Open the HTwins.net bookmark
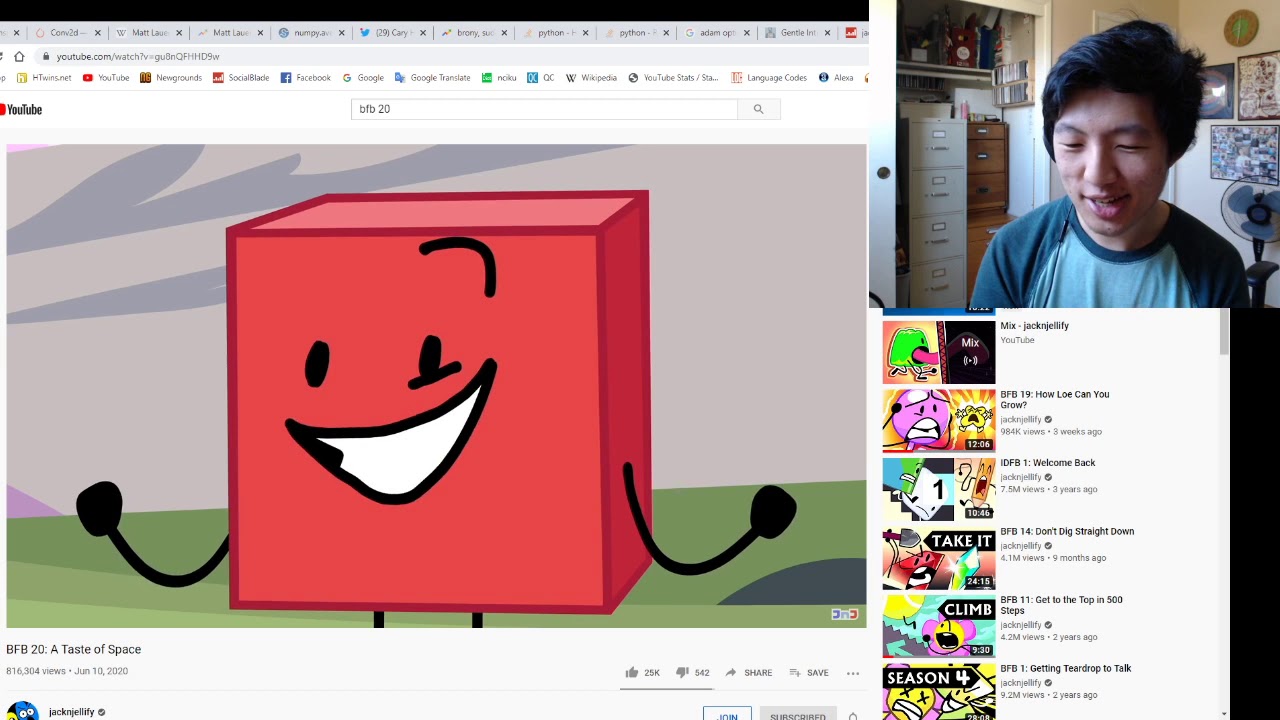 pos(44,77)
